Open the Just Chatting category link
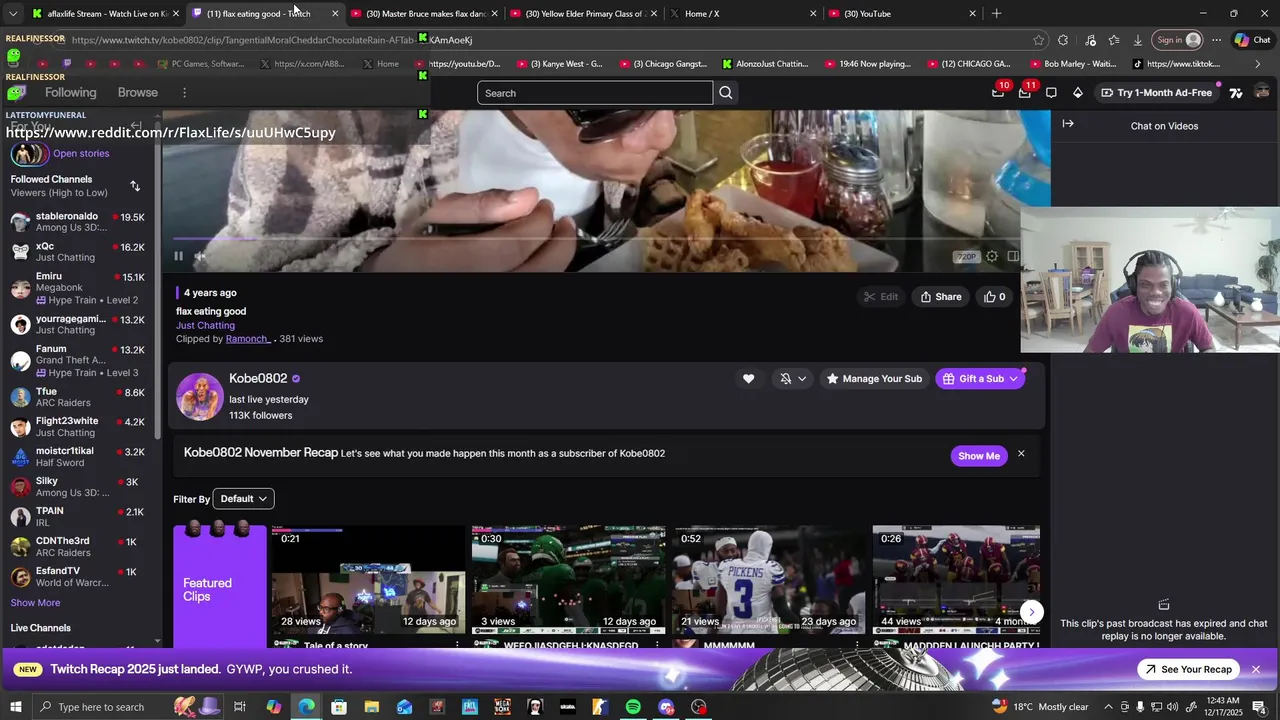 (205, 325)
